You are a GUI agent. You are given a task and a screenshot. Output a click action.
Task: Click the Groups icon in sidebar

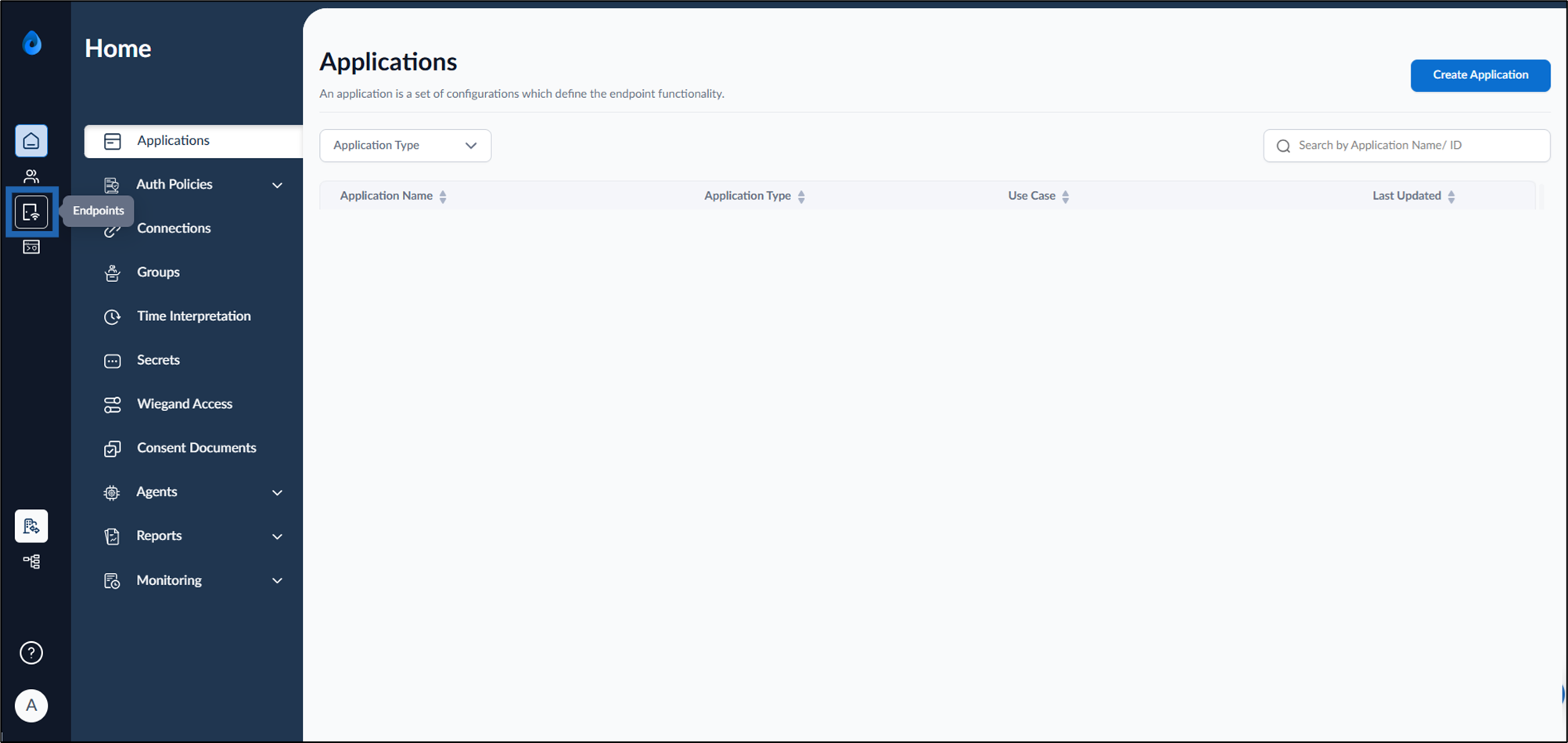point(113,272)
